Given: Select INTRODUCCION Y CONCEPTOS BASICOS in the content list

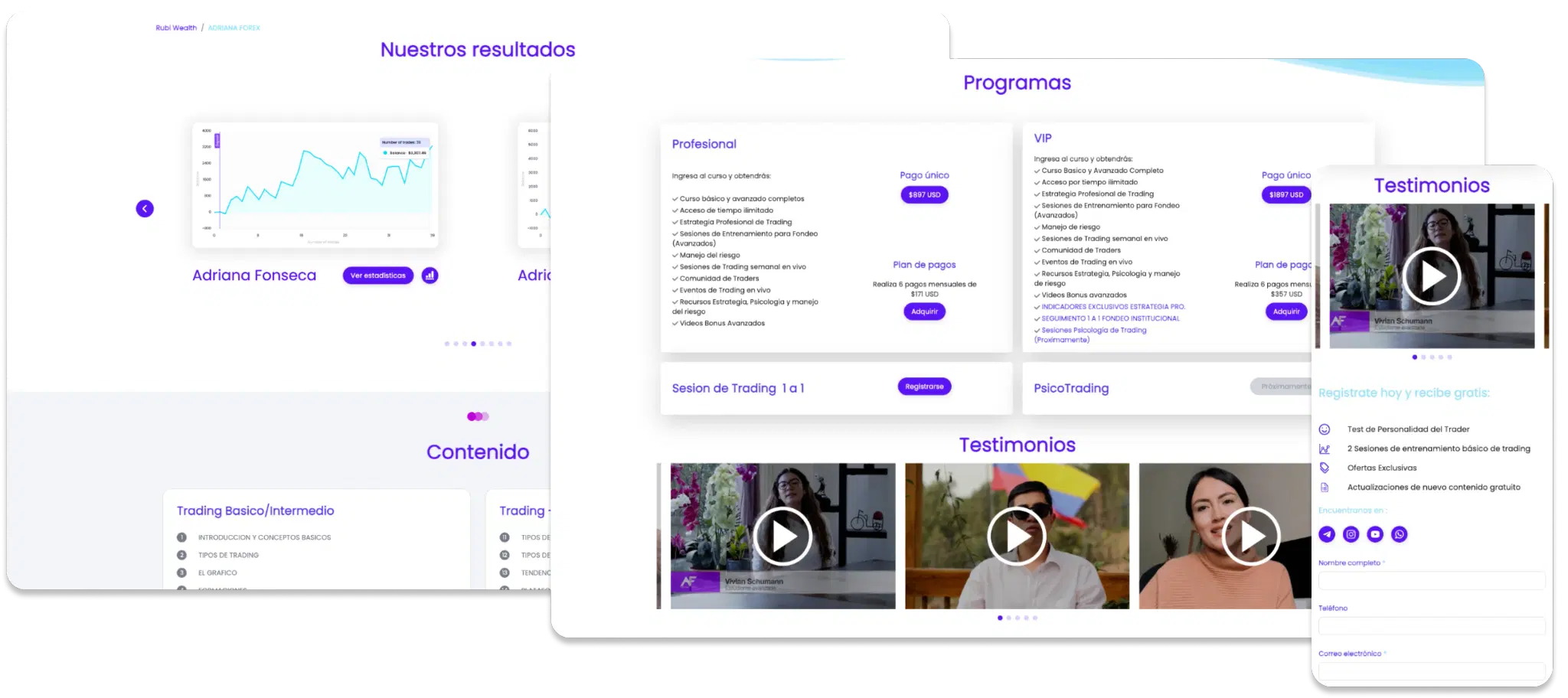Looking at the screenshot, I should tap(264, 538).
